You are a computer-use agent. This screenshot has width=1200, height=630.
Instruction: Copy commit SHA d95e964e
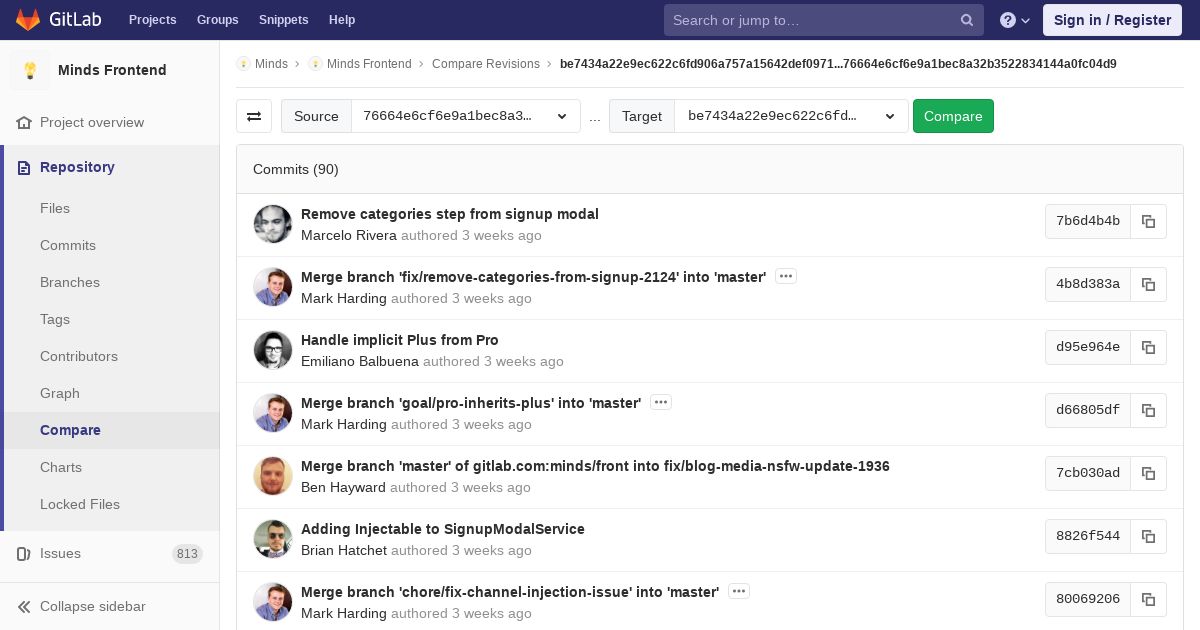[x=1148, y=347]
